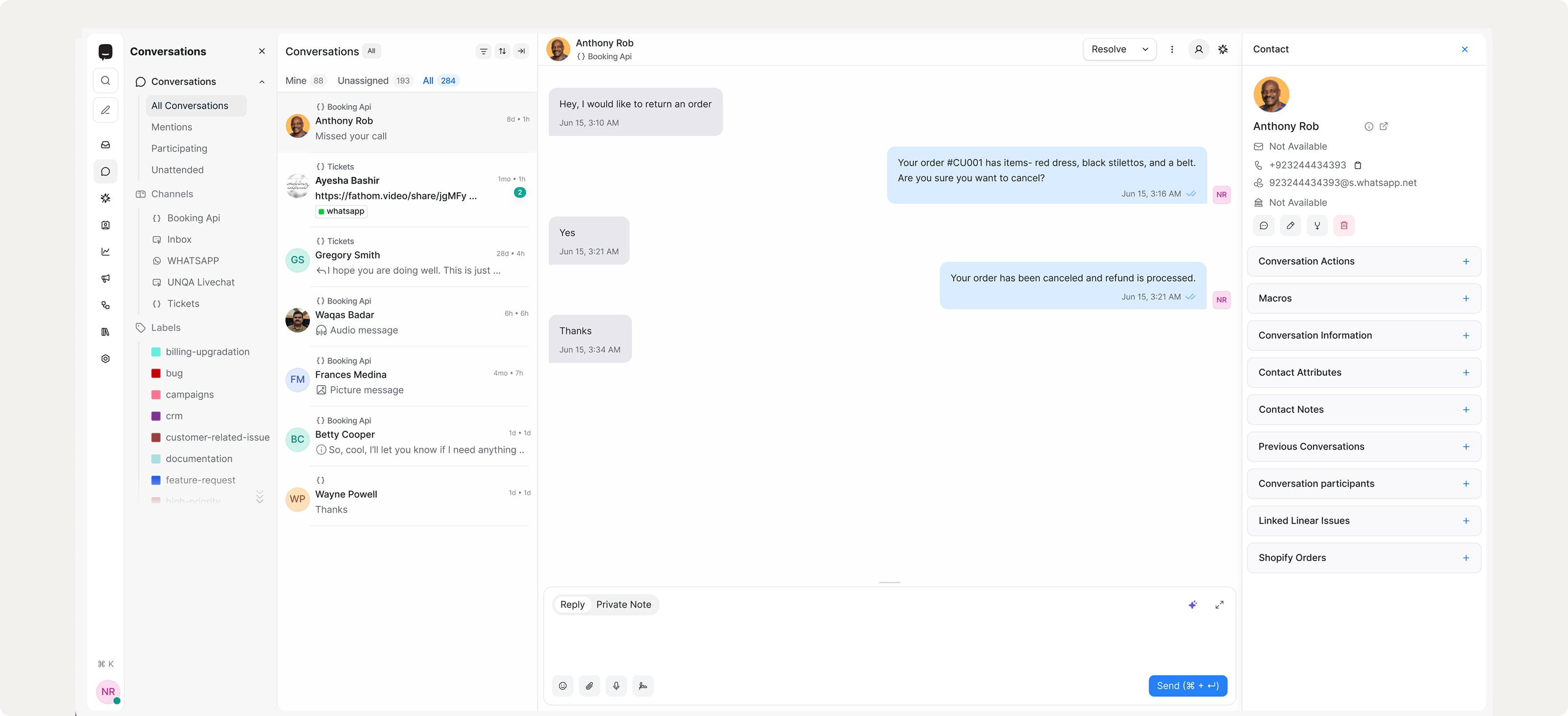Image resolution: width=1568 pixels, height=716 pixels.
Task: Select Reply mode in editor
Action: [x=572, y=605]
